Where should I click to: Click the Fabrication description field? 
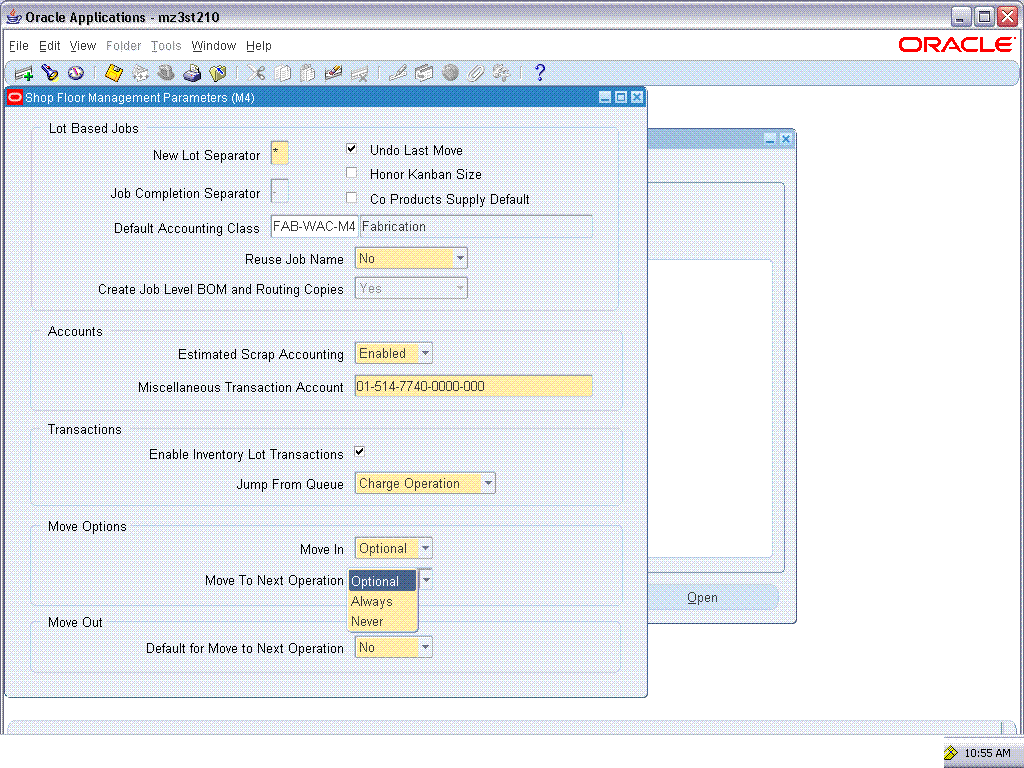(x=476, y=227)
